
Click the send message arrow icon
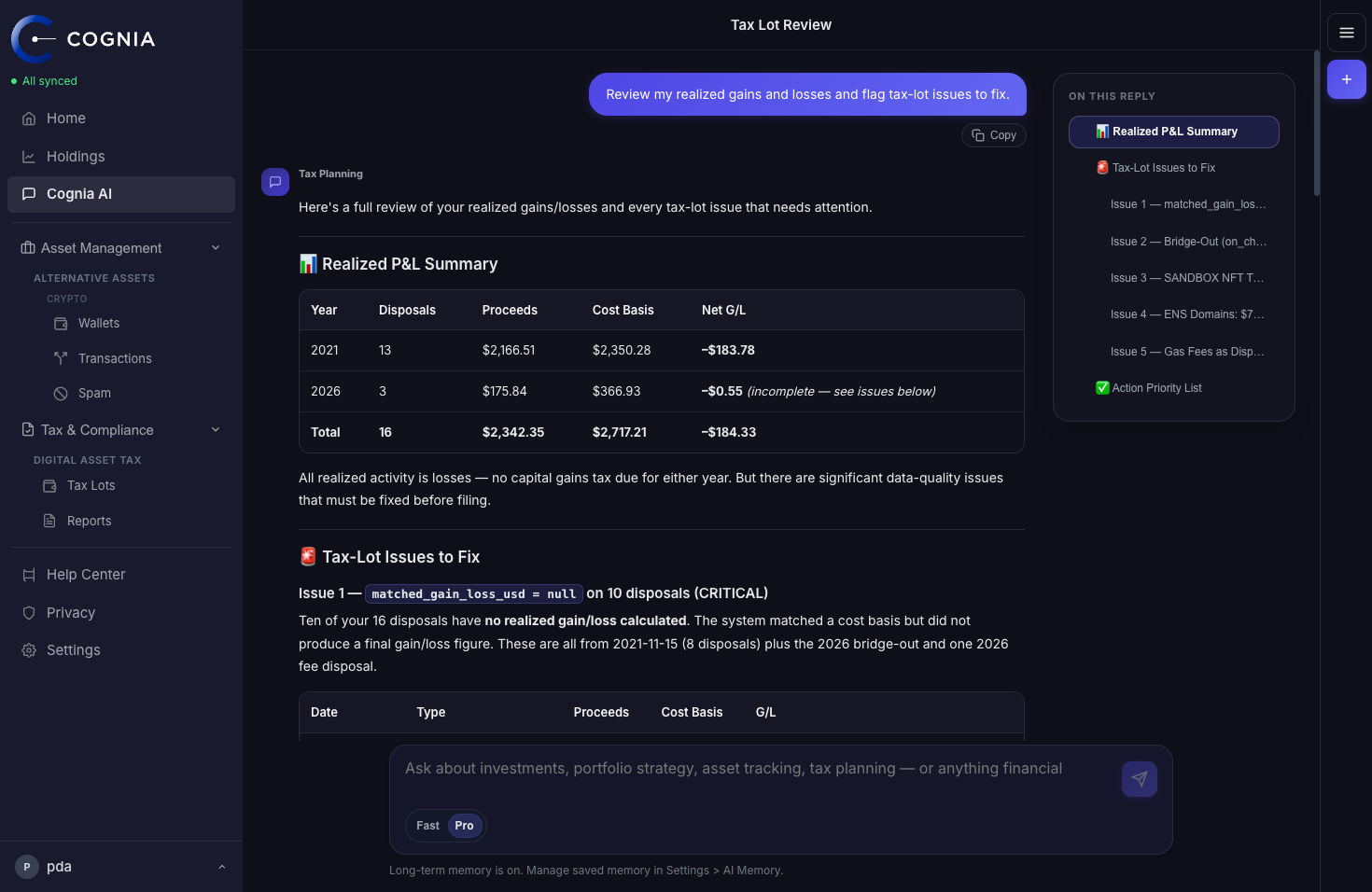tap(1140, 779)
